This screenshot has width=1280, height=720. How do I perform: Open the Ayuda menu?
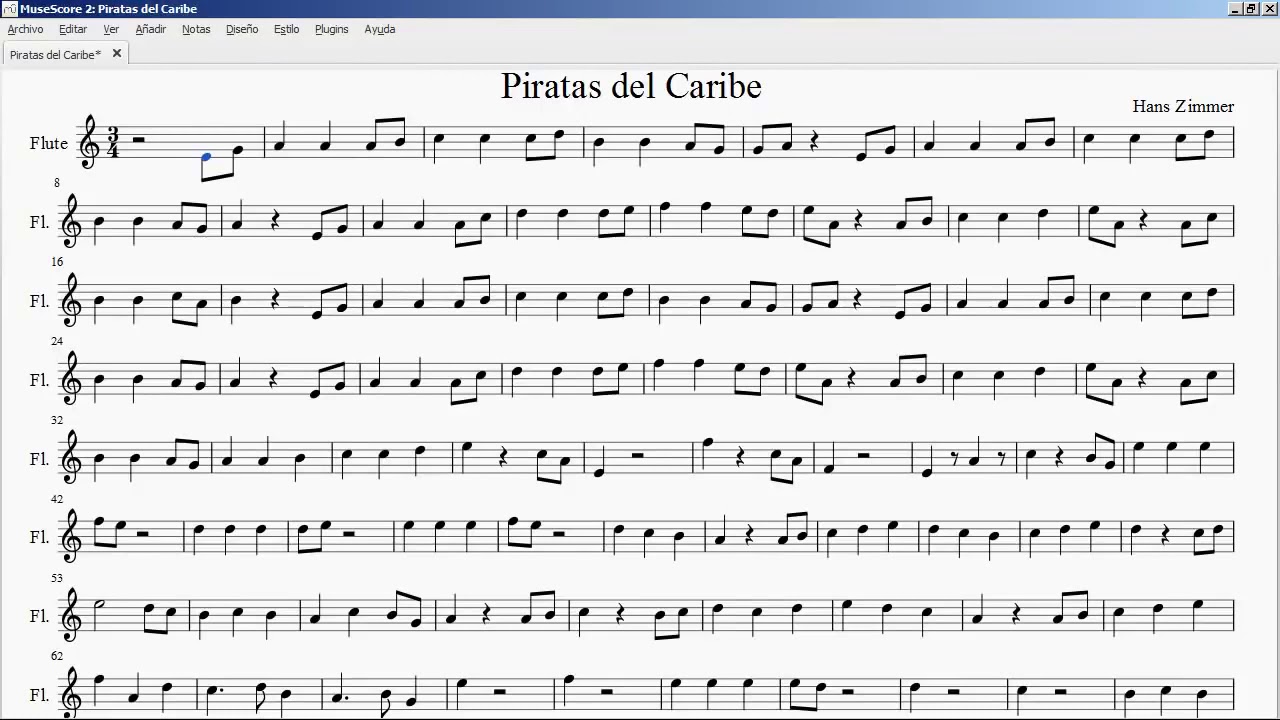(380, 29)
